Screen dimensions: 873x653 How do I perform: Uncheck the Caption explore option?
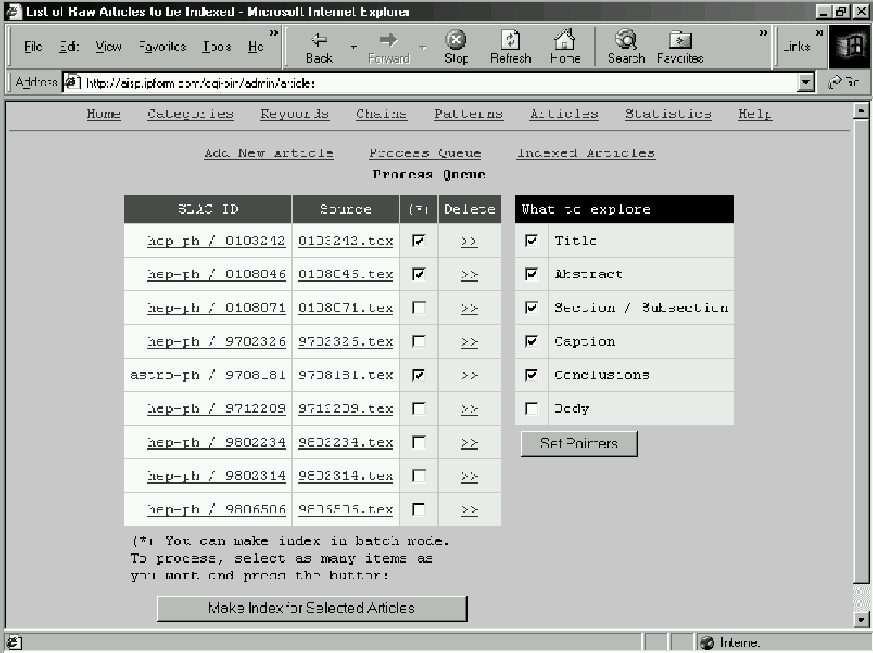coord(532,341)
